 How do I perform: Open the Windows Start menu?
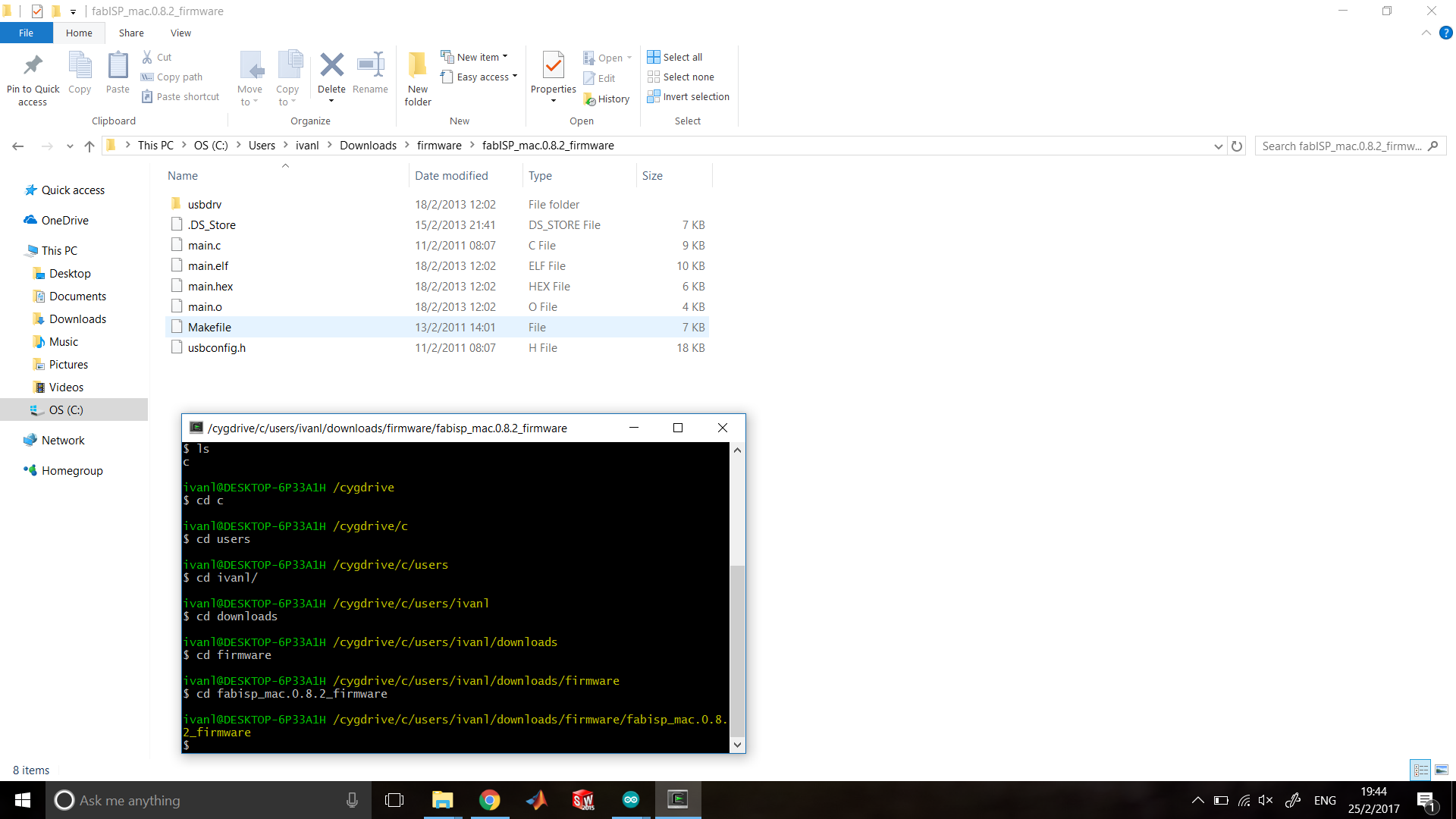[23, 800]
